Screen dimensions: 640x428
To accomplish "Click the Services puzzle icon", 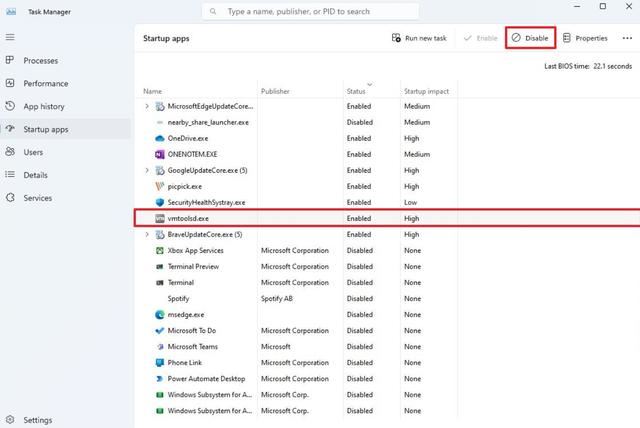I will click(x=10, y=197).
